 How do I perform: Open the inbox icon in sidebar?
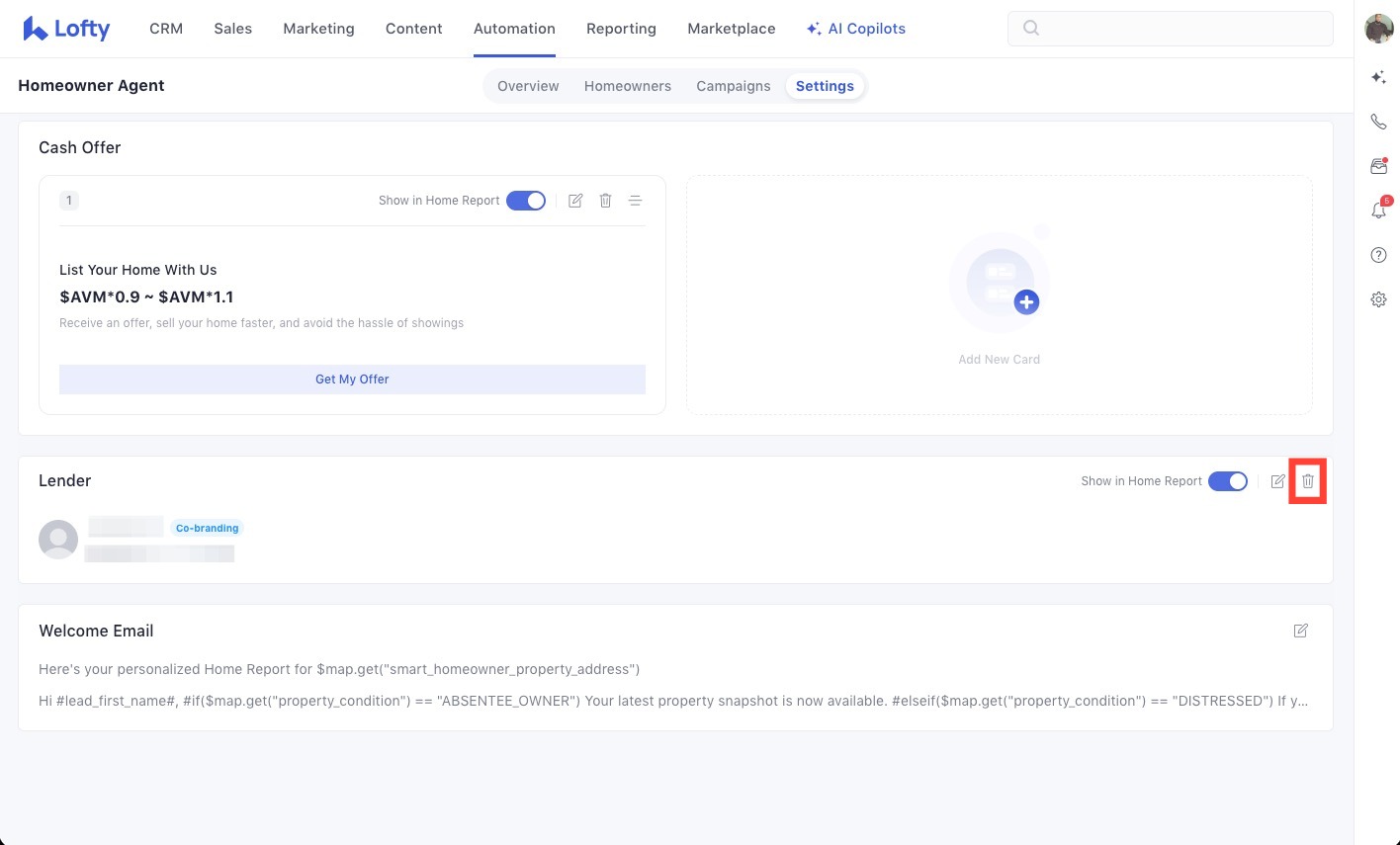(x=1378, y=166)
